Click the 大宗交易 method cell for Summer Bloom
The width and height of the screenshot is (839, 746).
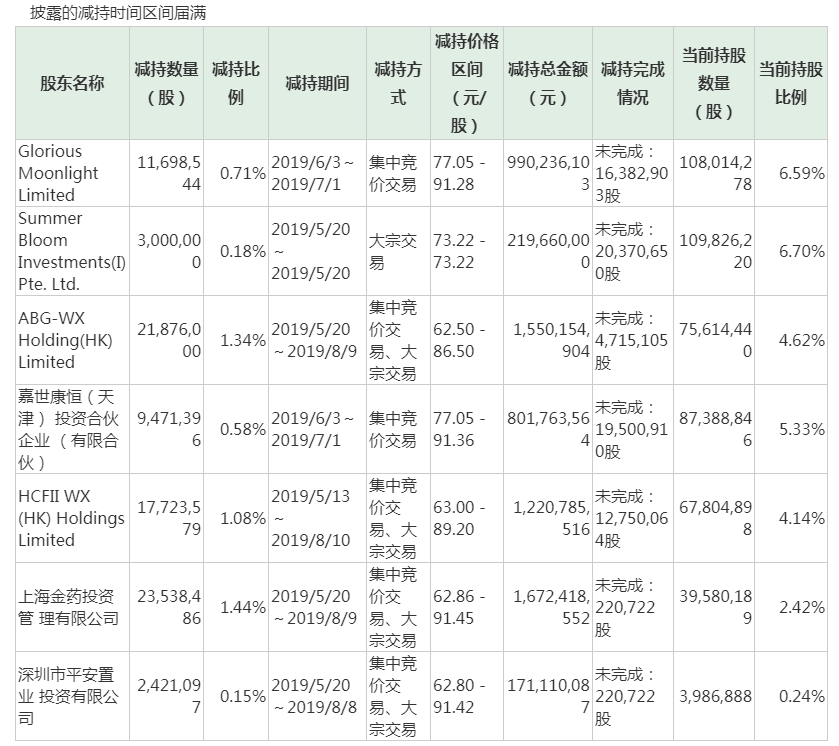[398, 251]
